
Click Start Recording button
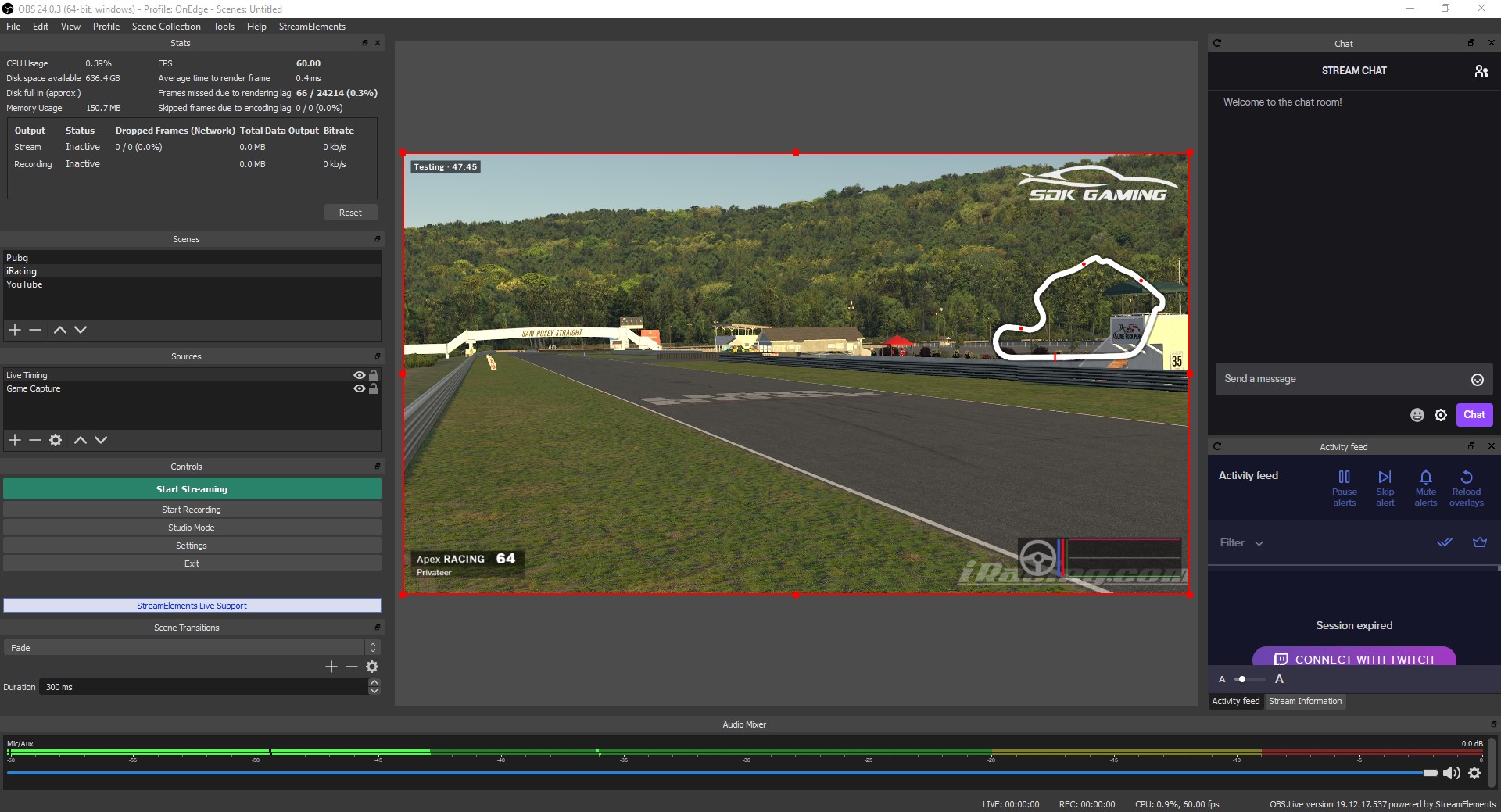(192, 510)
